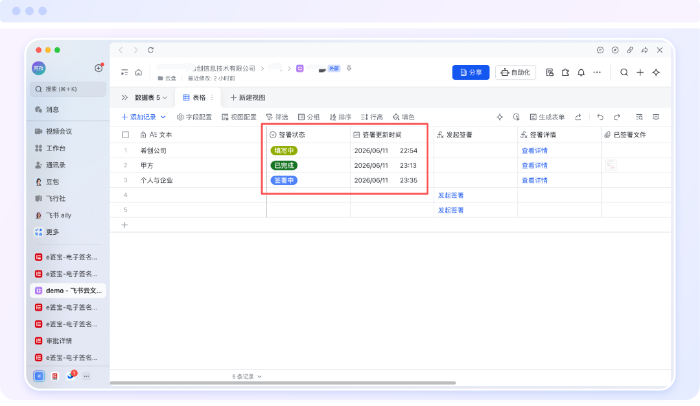The image size is (700, 406).
Task: Expand the table list with the double-chevron icon
Action: pyautogui.click(x=125, y=97)
